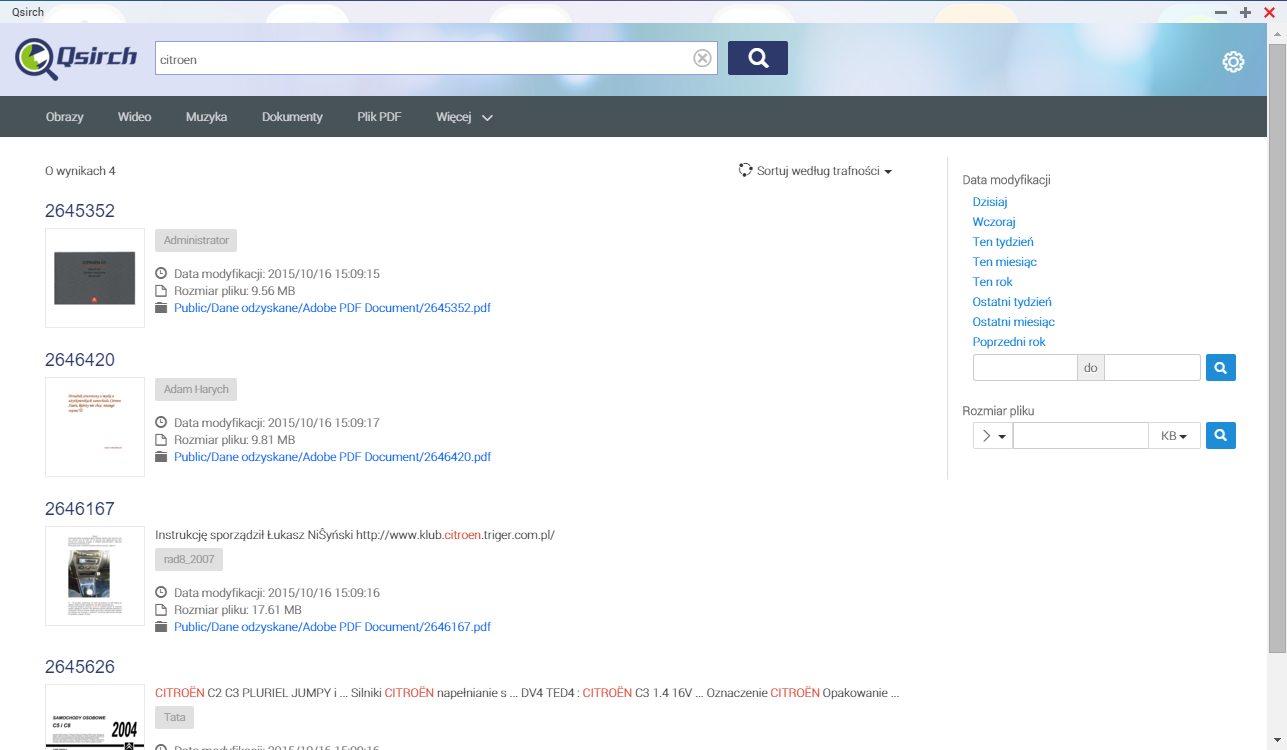Clear the search field with X icon
This screenshot has width=1287, height=750.
(703, 58)
